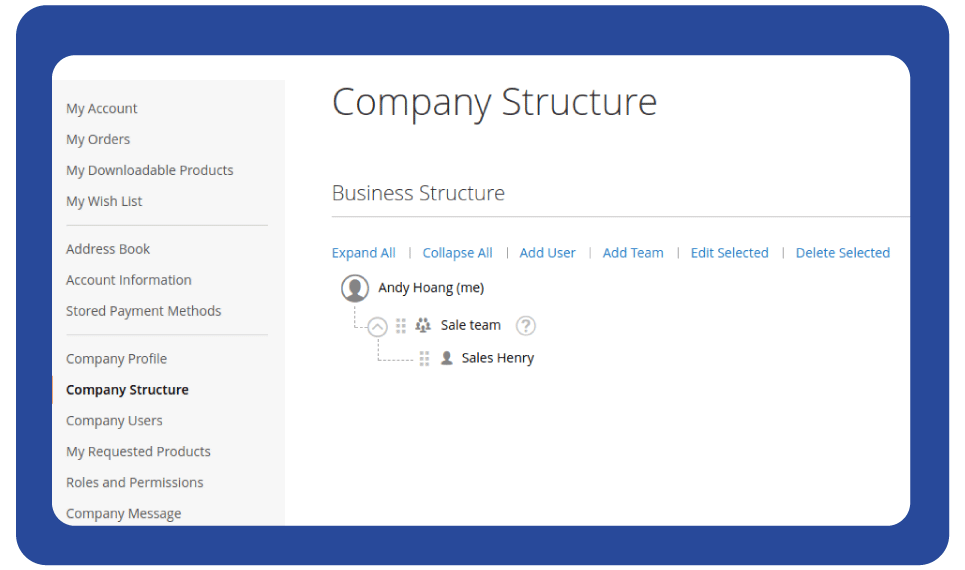Collapse the Sale team tree node
Screen dimensions: 965x570
pyautogui.click(x=377, y=326)
